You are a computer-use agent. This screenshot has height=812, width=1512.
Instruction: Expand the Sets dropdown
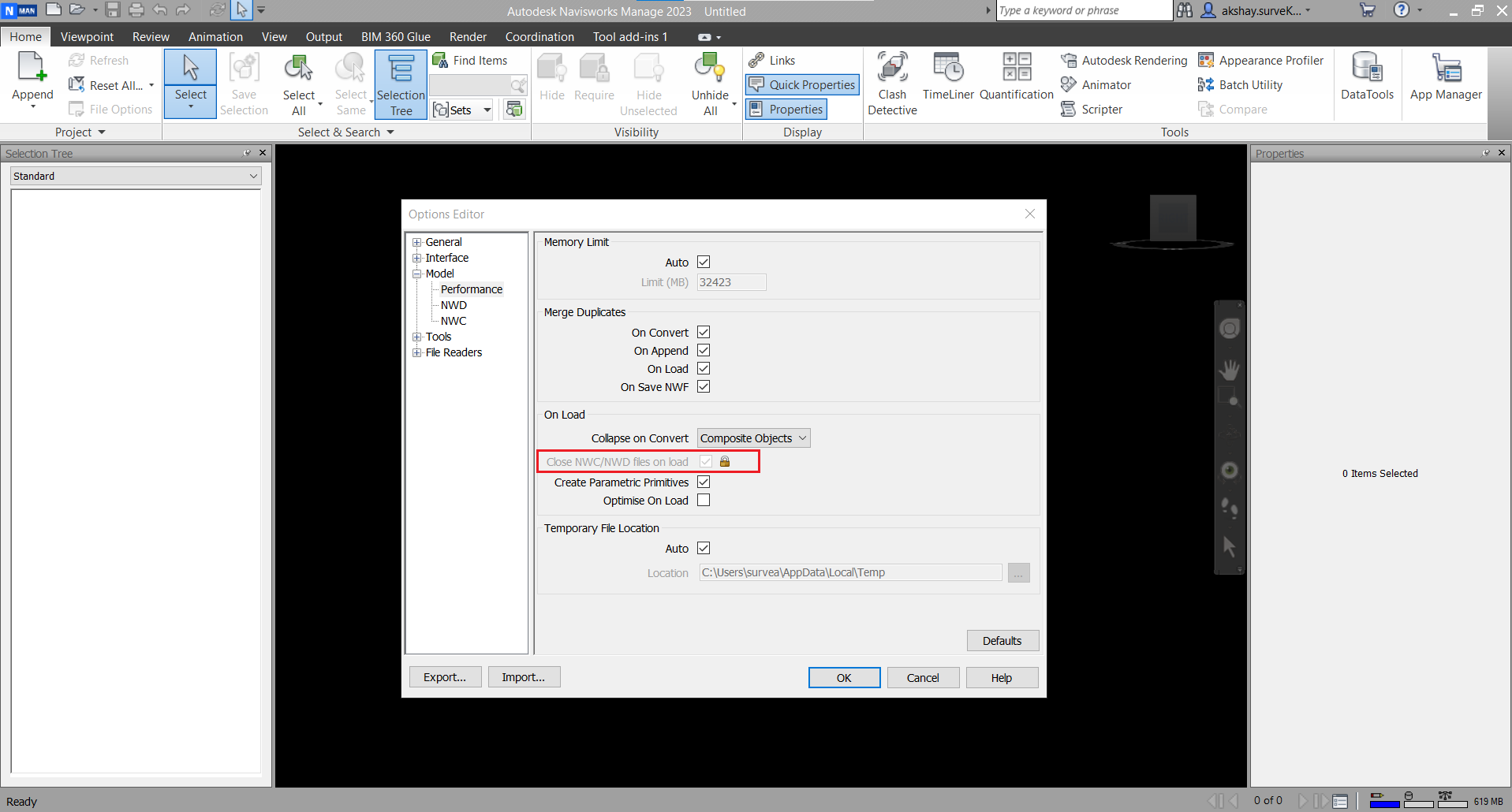(487, 110)
